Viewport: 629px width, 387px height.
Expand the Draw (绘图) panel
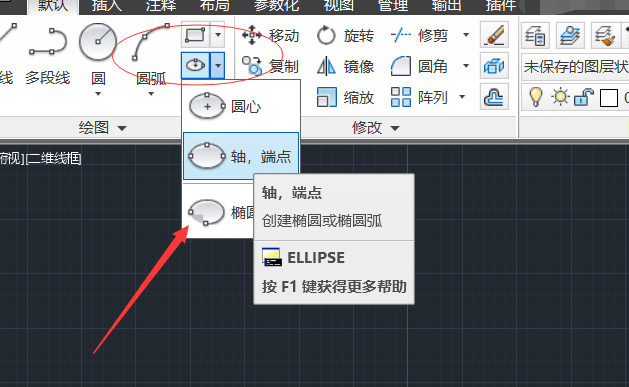pos(103,128)
